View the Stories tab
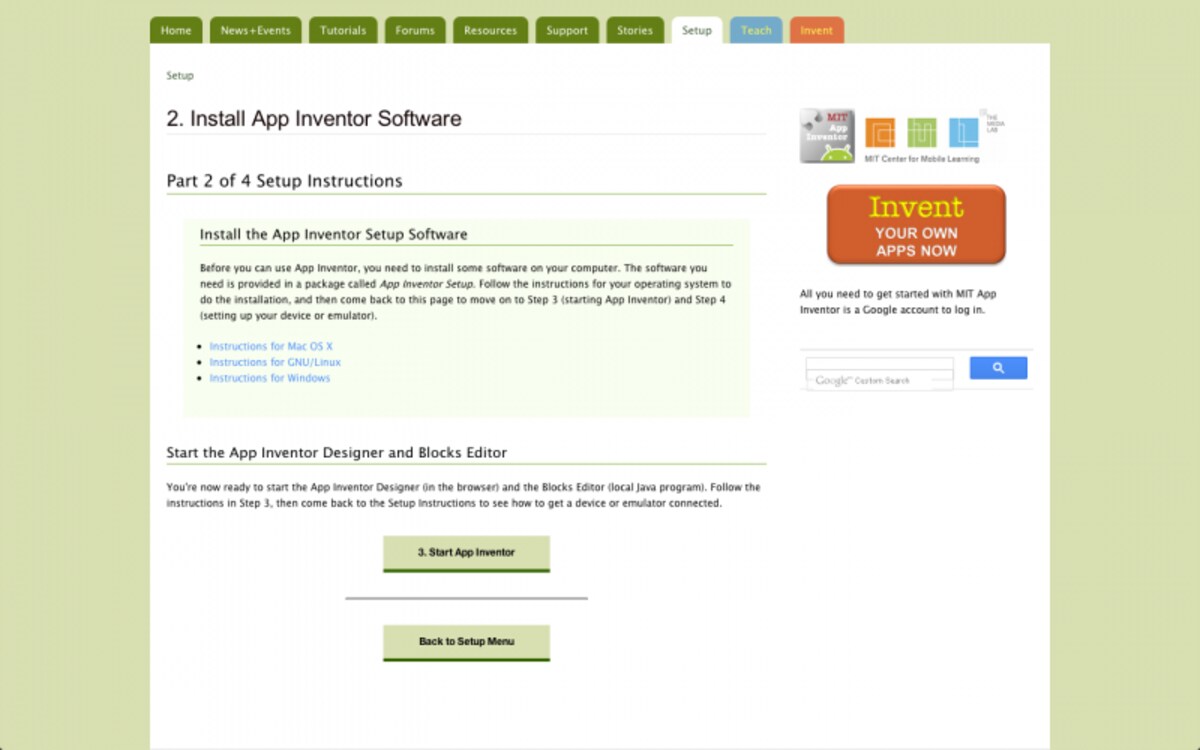Image resolution: width=1200 pixels, height=750 pixels. click(635, 30)
